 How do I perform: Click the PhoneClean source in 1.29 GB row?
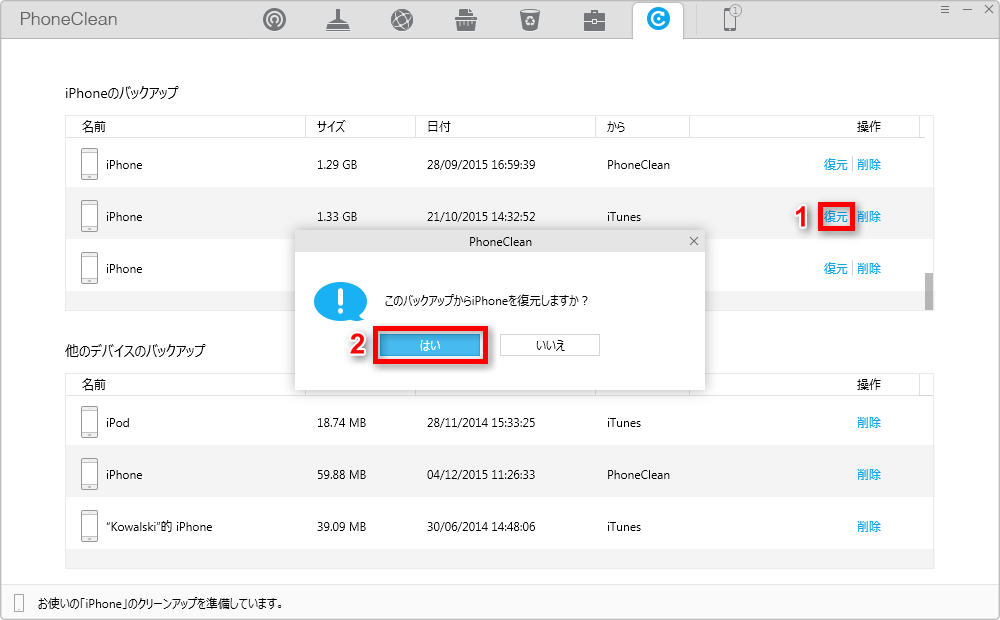pyautogui.click(x=638, y=165)
